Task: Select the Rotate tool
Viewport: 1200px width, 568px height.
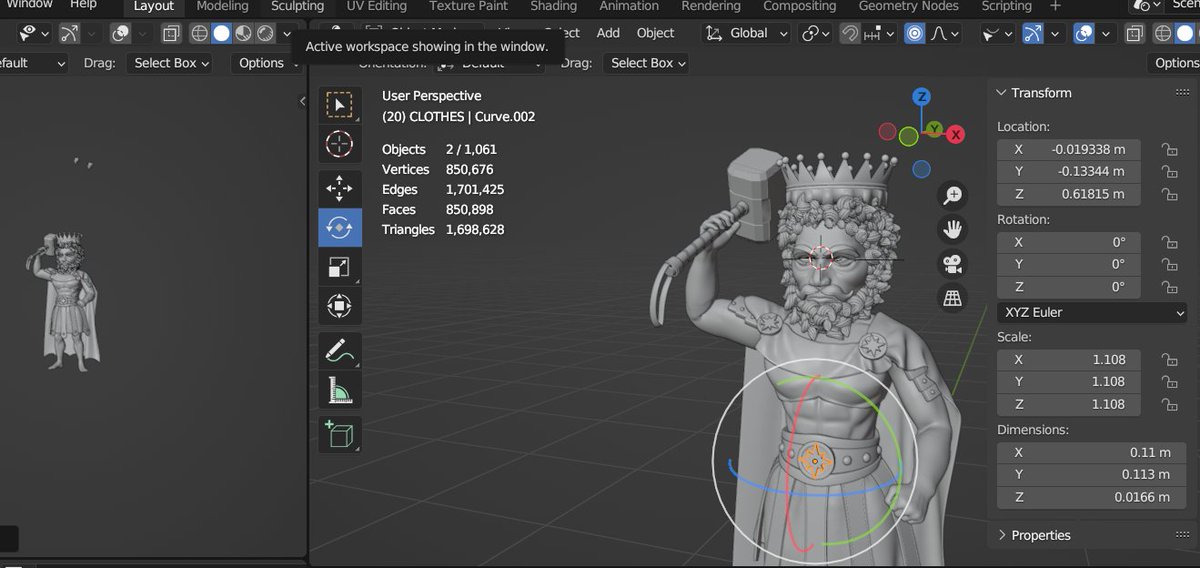Action: (x=339, y=227)
